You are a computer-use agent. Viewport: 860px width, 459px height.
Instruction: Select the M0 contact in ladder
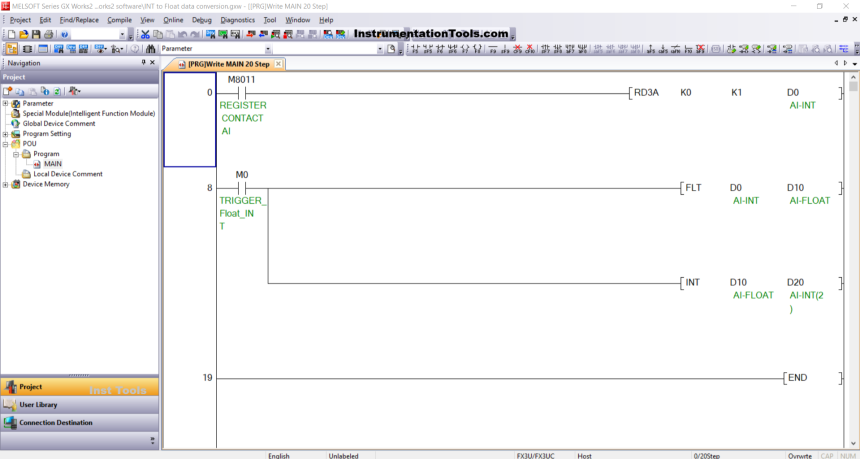(241, 187)
